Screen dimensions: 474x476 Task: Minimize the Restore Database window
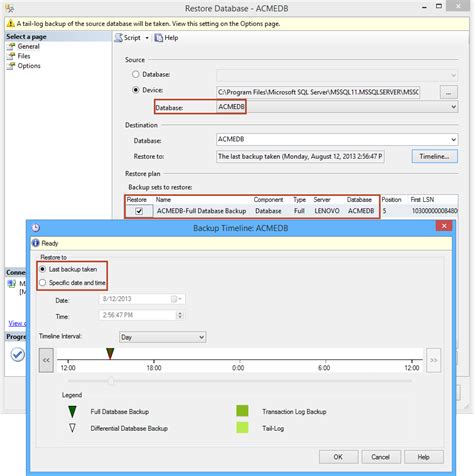[x=424, y=7]
